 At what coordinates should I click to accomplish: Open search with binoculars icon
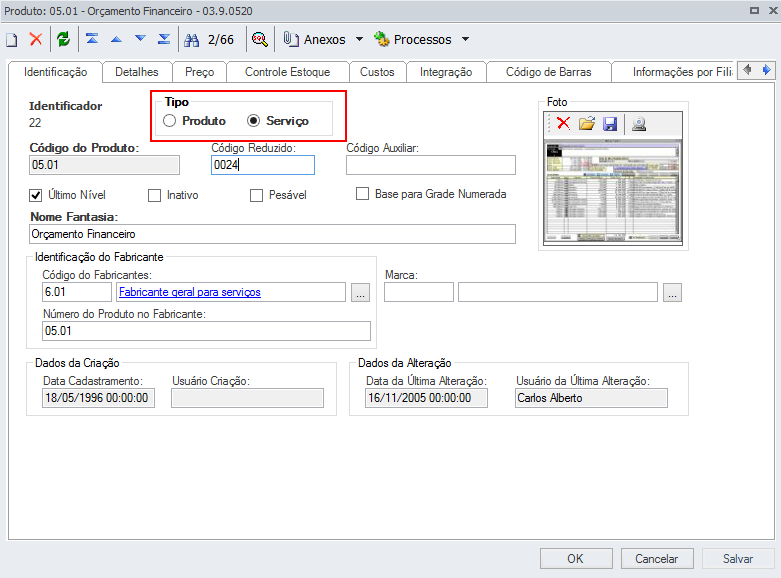[x=191, y=39]
